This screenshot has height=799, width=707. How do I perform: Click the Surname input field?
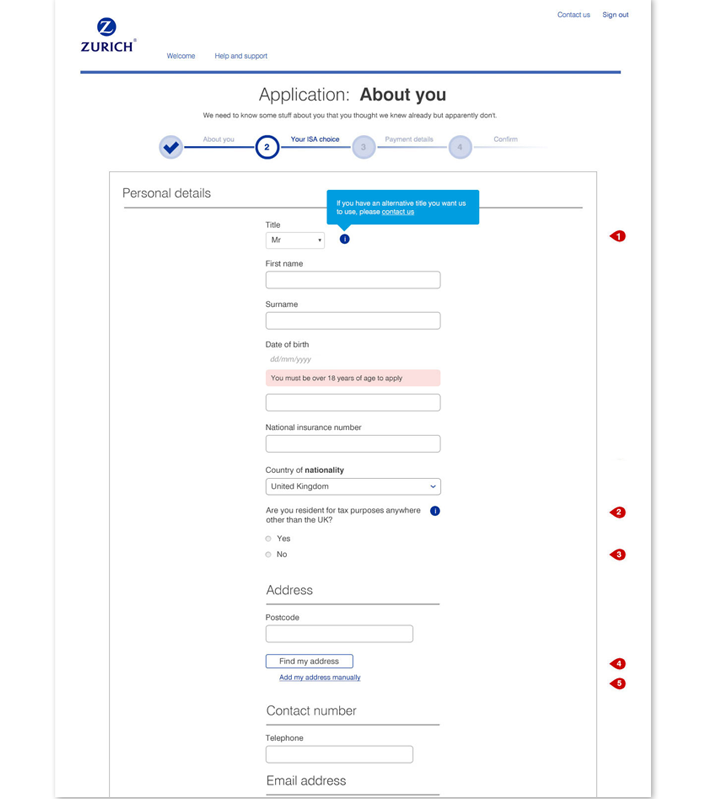353,321
